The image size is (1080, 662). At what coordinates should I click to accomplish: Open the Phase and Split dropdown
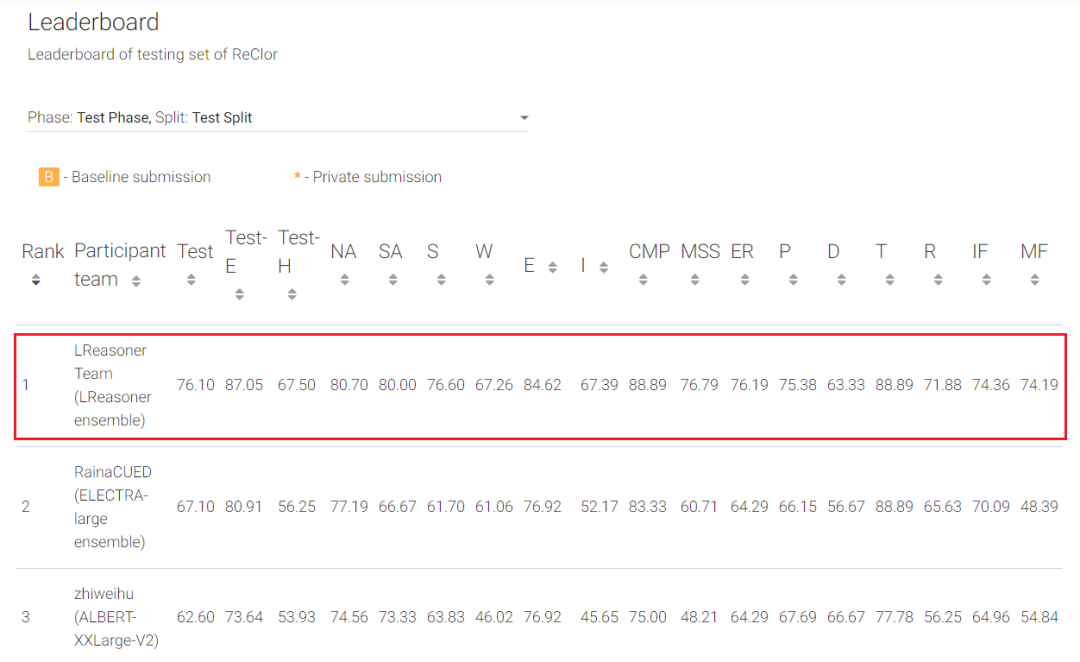click(x=277, y=118)
